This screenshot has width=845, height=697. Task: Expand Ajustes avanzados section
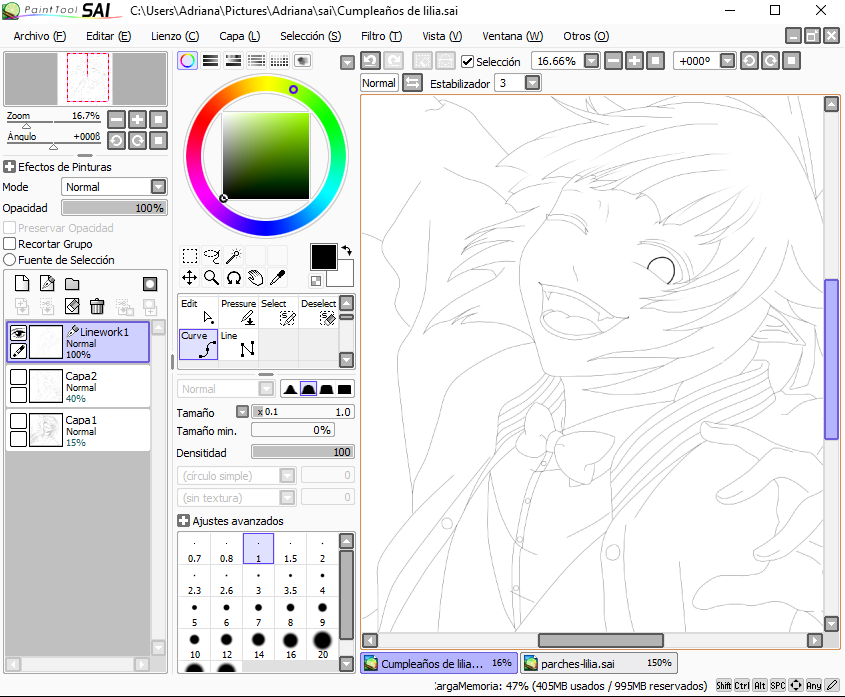tap(183, 521)
